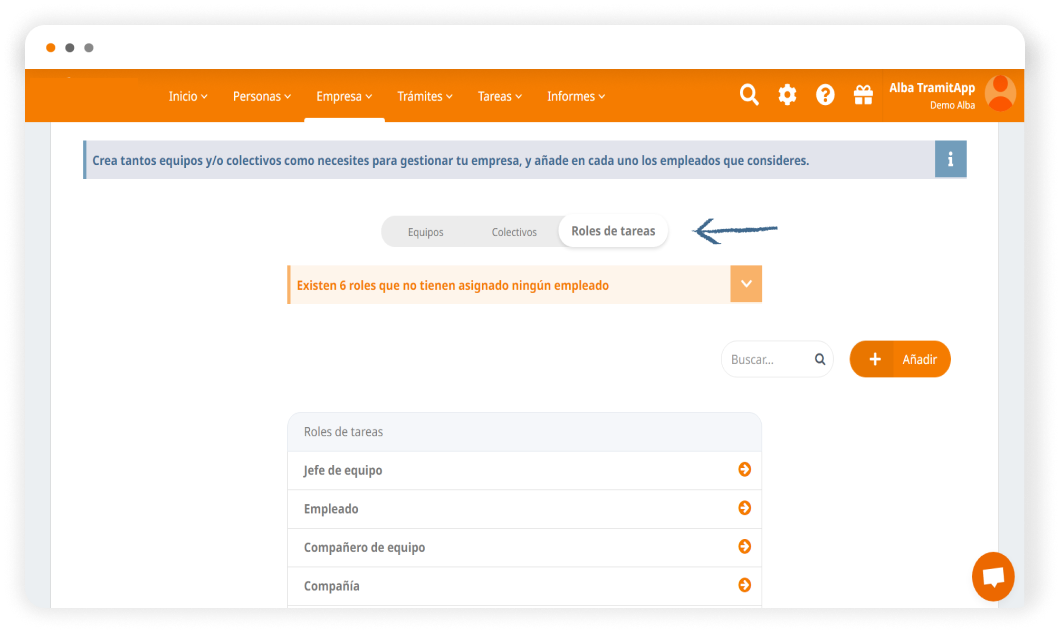This screenshot has width=1061, height=633.
Task: Click arrow icon in the Empleado row
Action: pos(744,508)
